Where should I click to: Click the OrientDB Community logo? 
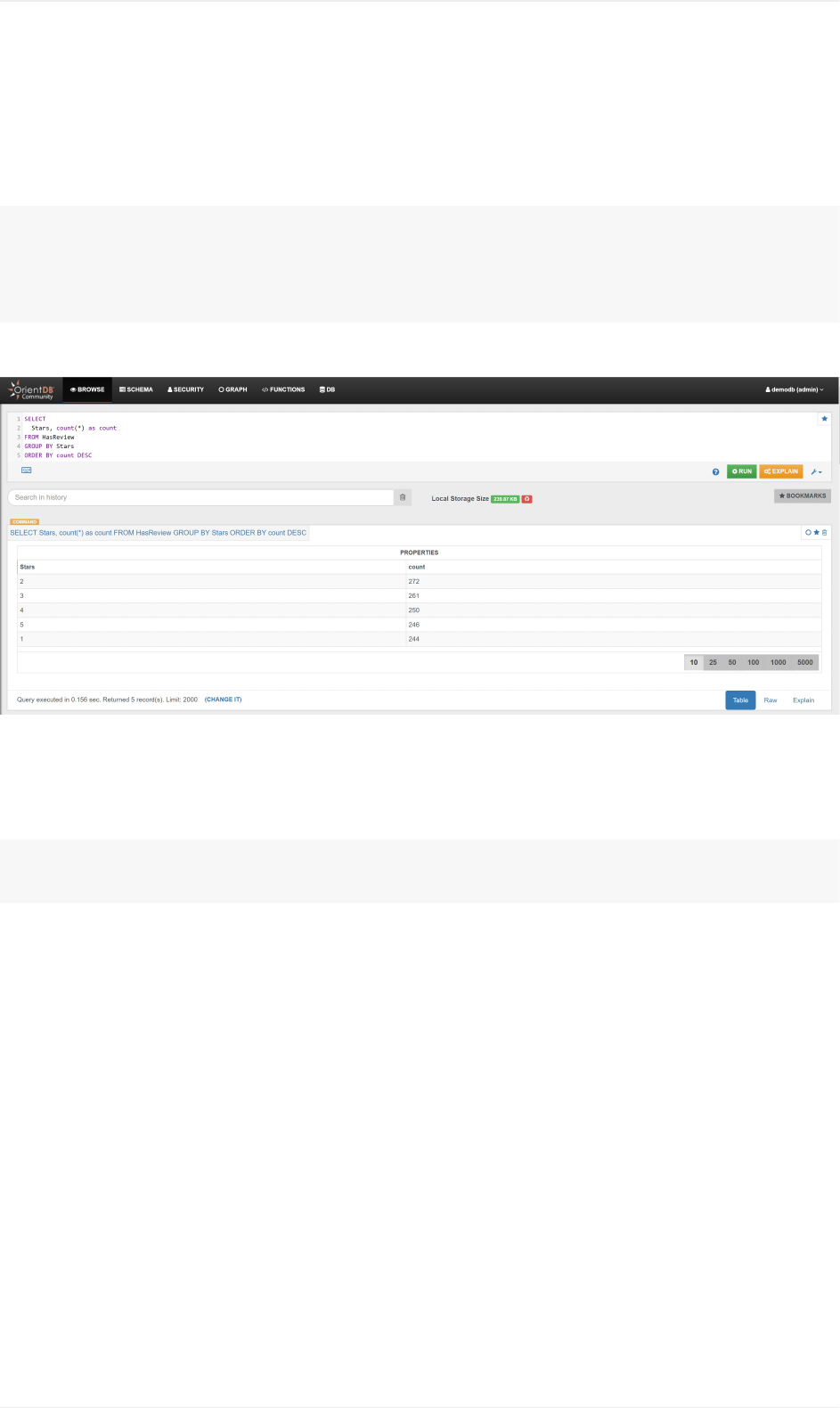32,390
